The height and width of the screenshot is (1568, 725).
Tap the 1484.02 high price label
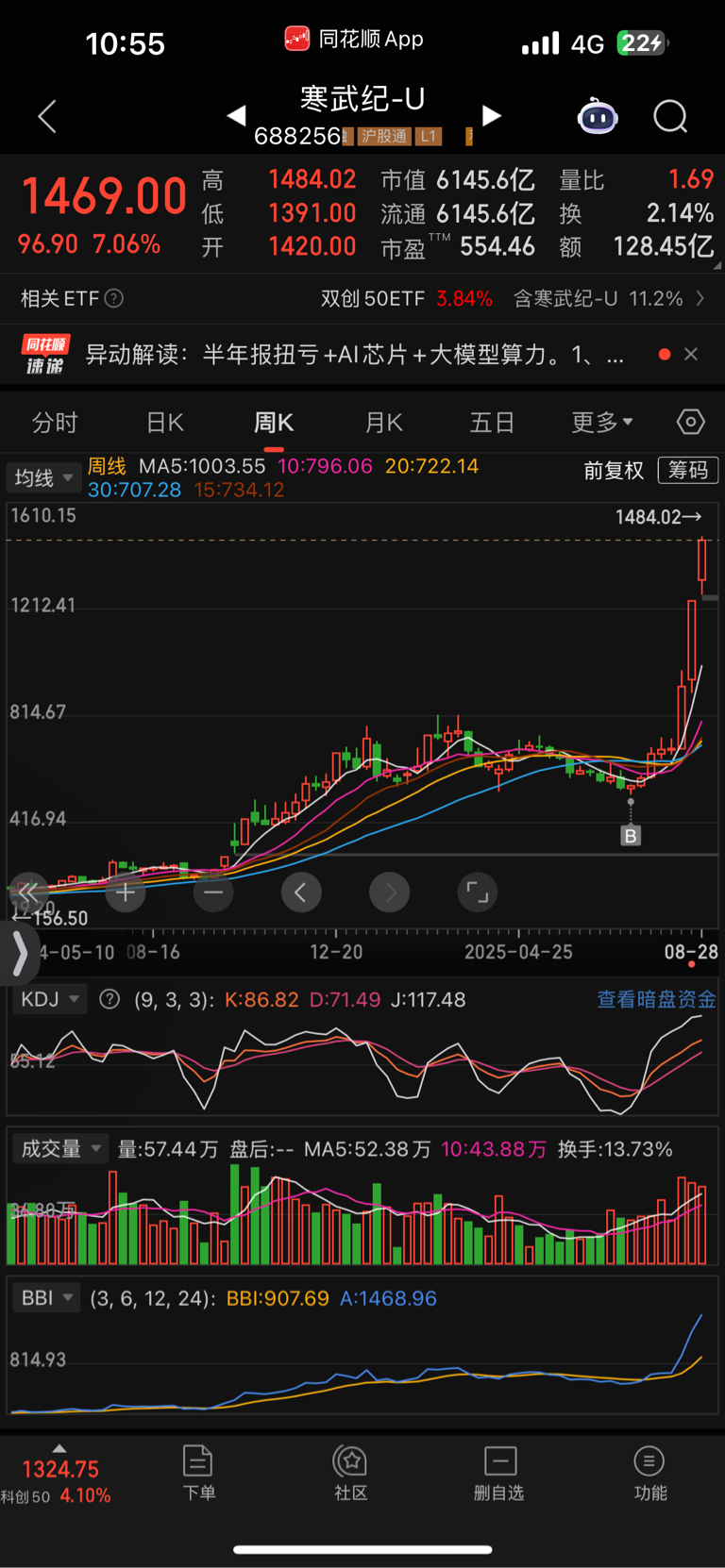click(x=658, y=517)
